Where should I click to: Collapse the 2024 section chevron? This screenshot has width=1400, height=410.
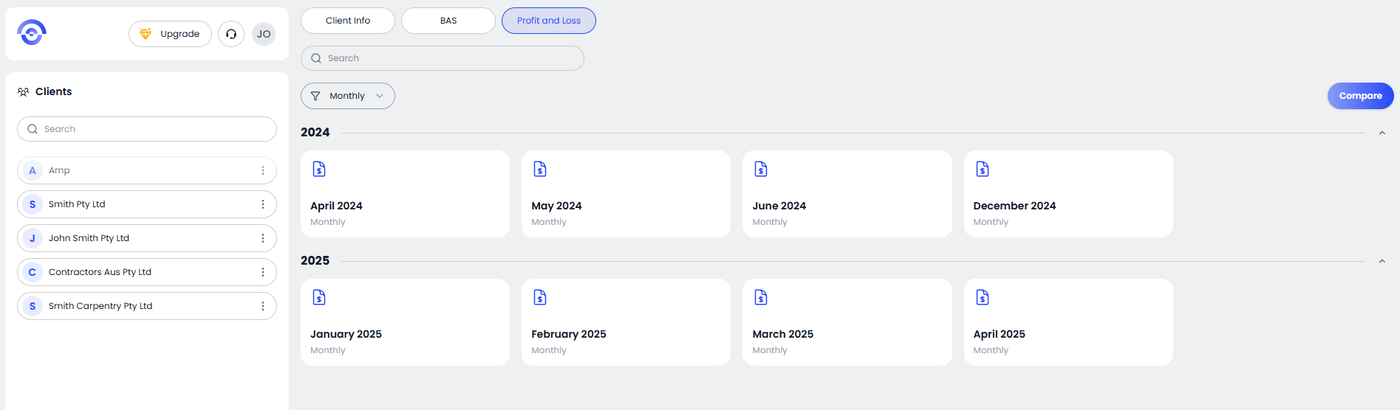(x=1382, y=133)
